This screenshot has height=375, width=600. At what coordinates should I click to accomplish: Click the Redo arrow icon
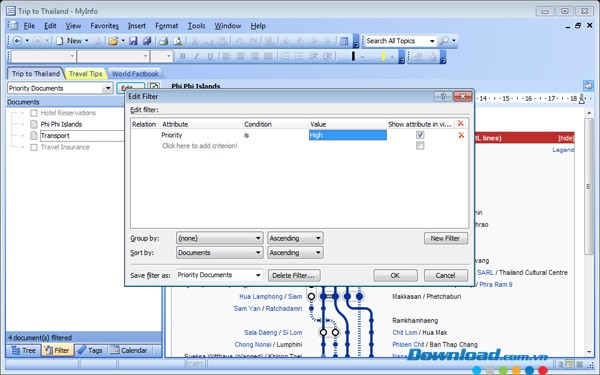pyautogui.click(x=253, y=41)
